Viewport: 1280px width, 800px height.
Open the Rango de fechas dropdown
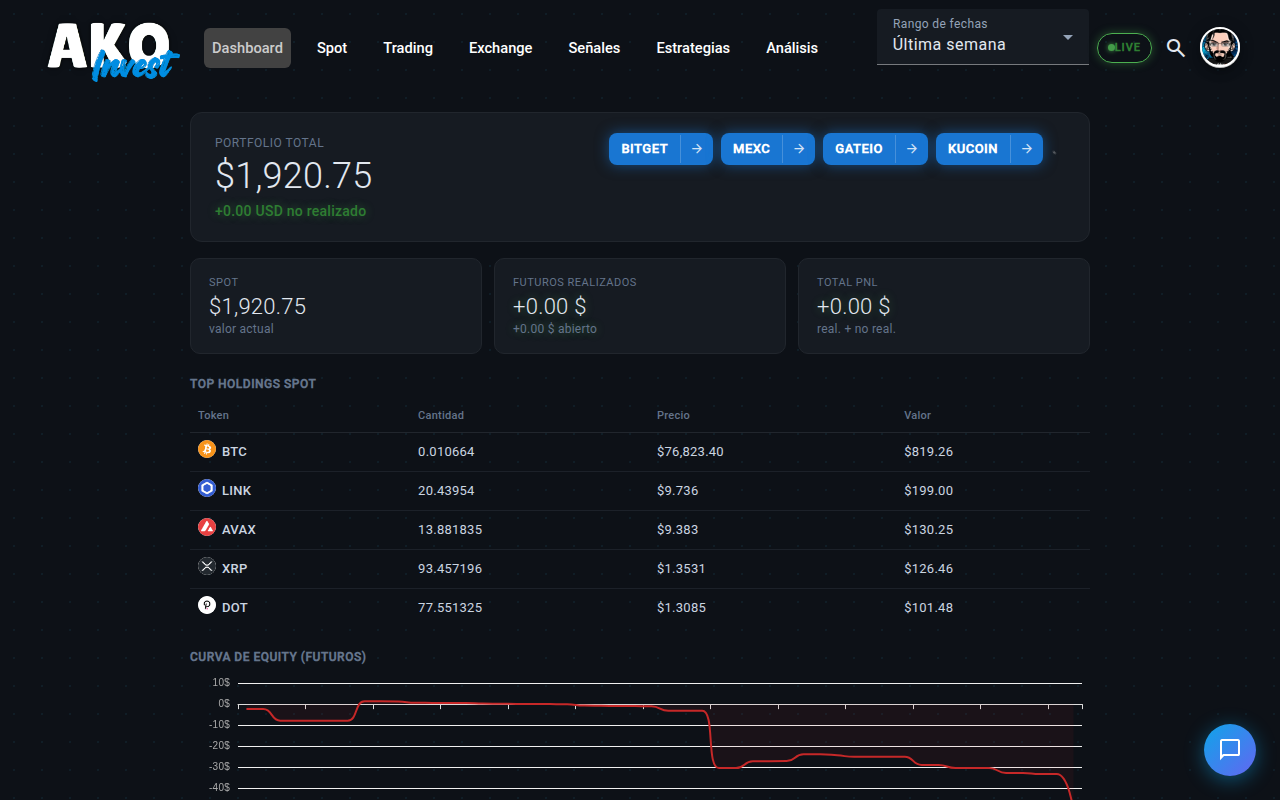coord(983,37)
